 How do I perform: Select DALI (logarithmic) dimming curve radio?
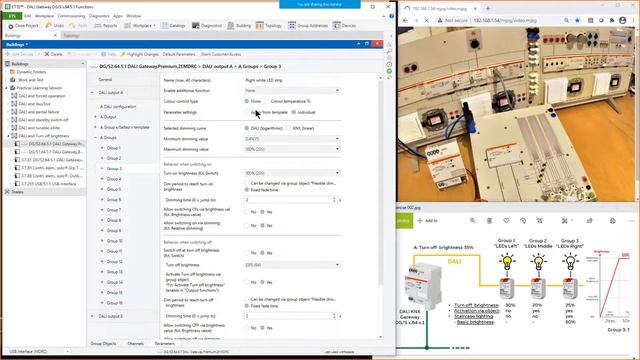247,128
